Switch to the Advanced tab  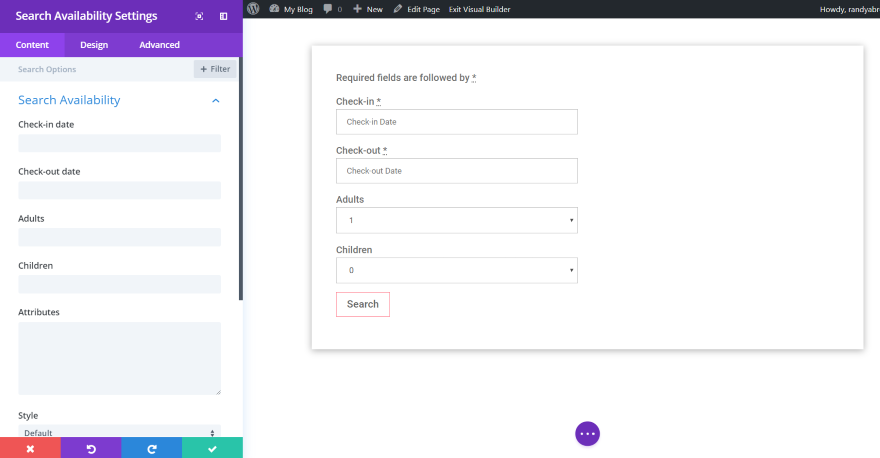pos(159,45)
